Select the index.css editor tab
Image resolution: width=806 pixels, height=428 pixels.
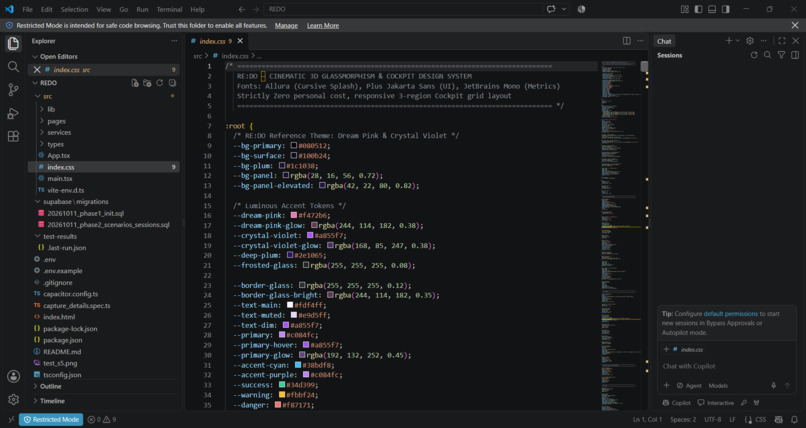point(217,41)
